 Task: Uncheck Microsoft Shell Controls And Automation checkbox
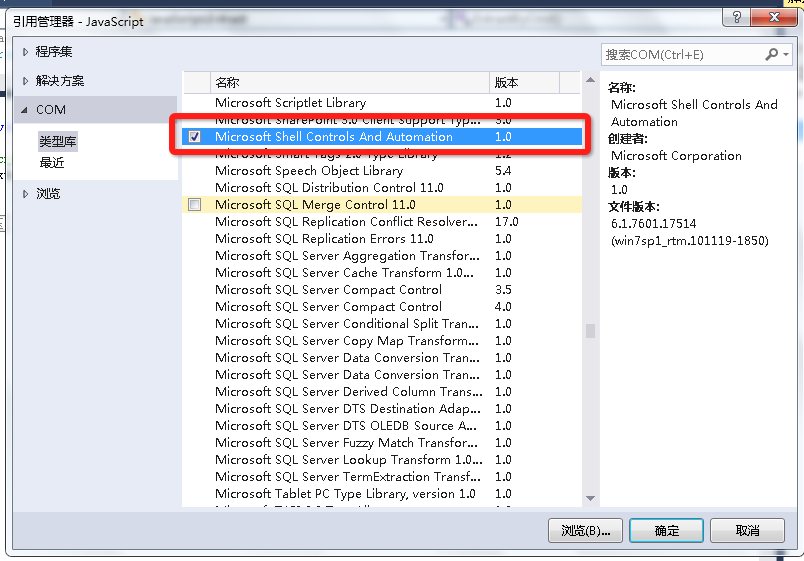click(x=194, y=136)
